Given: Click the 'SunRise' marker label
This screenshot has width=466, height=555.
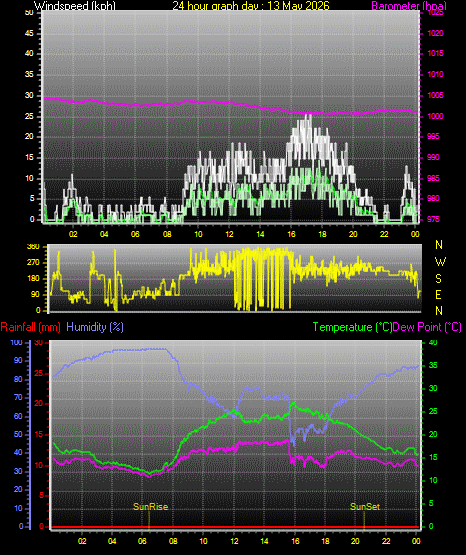Looking at the screenshot, I should pyautogui.click(x=150, y=507).
